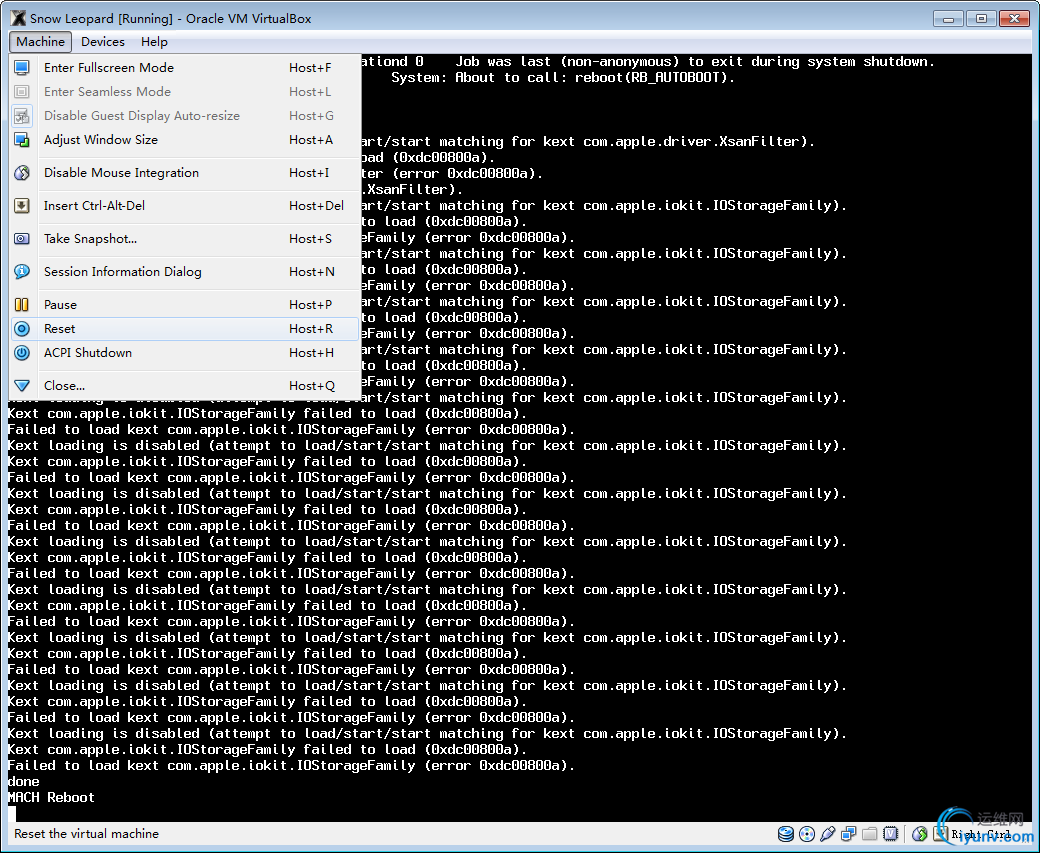Click the shared folders status icon

(870, 834)
